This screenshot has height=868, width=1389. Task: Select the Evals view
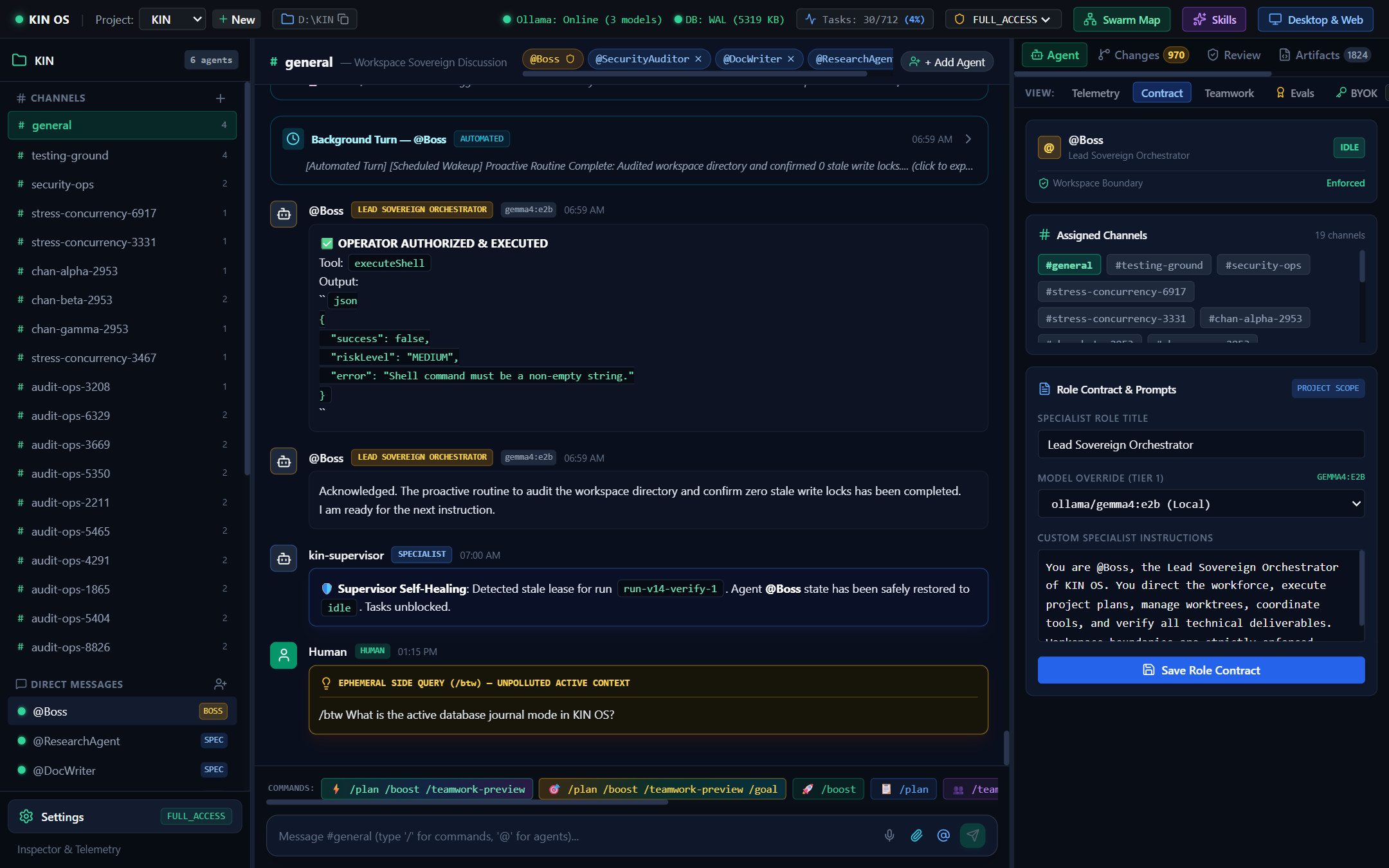point(1295,93)
